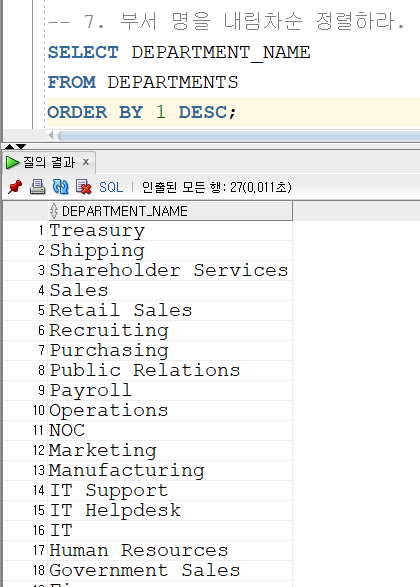Click row number 1 header

tap(25, 230)
